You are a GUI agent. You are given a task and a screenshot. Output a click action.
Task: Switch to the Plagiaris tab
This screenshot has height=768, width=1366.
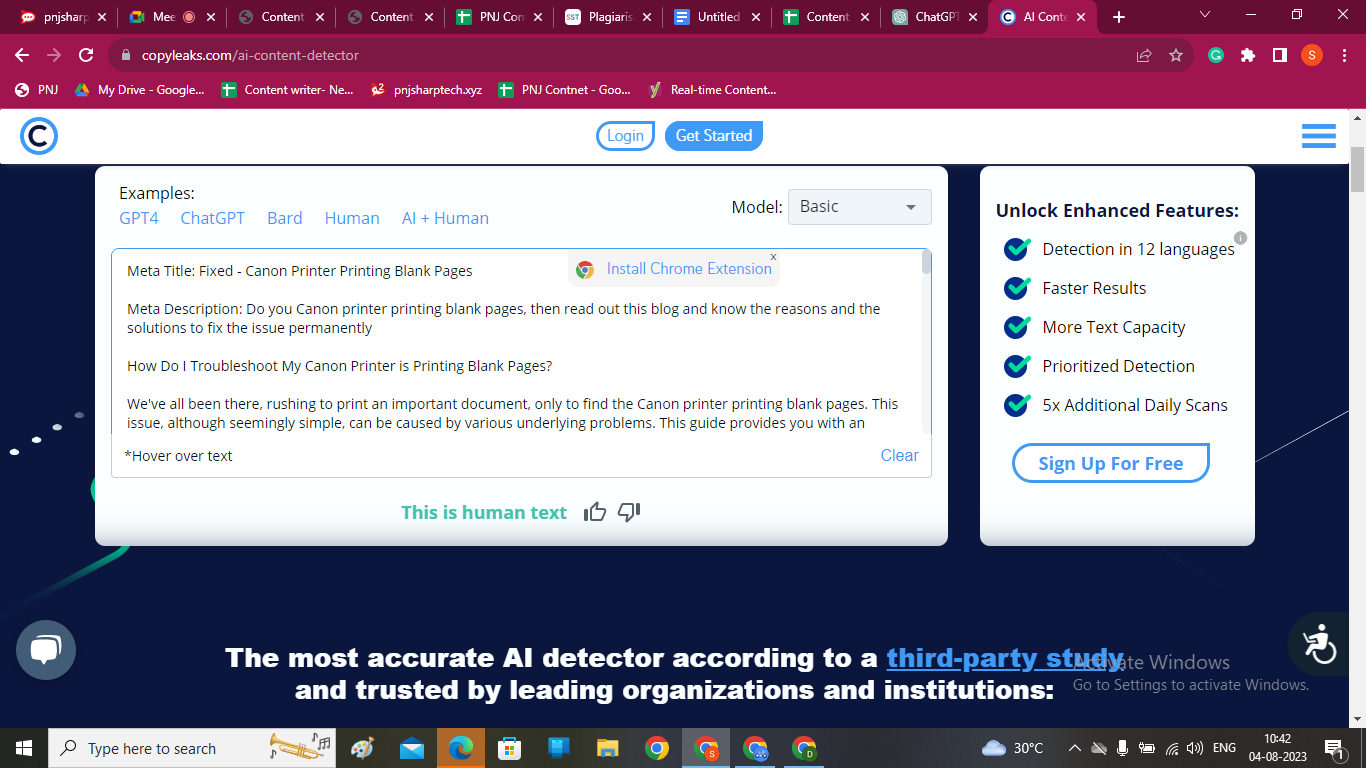pyautogui.click(x=608, y=17)
